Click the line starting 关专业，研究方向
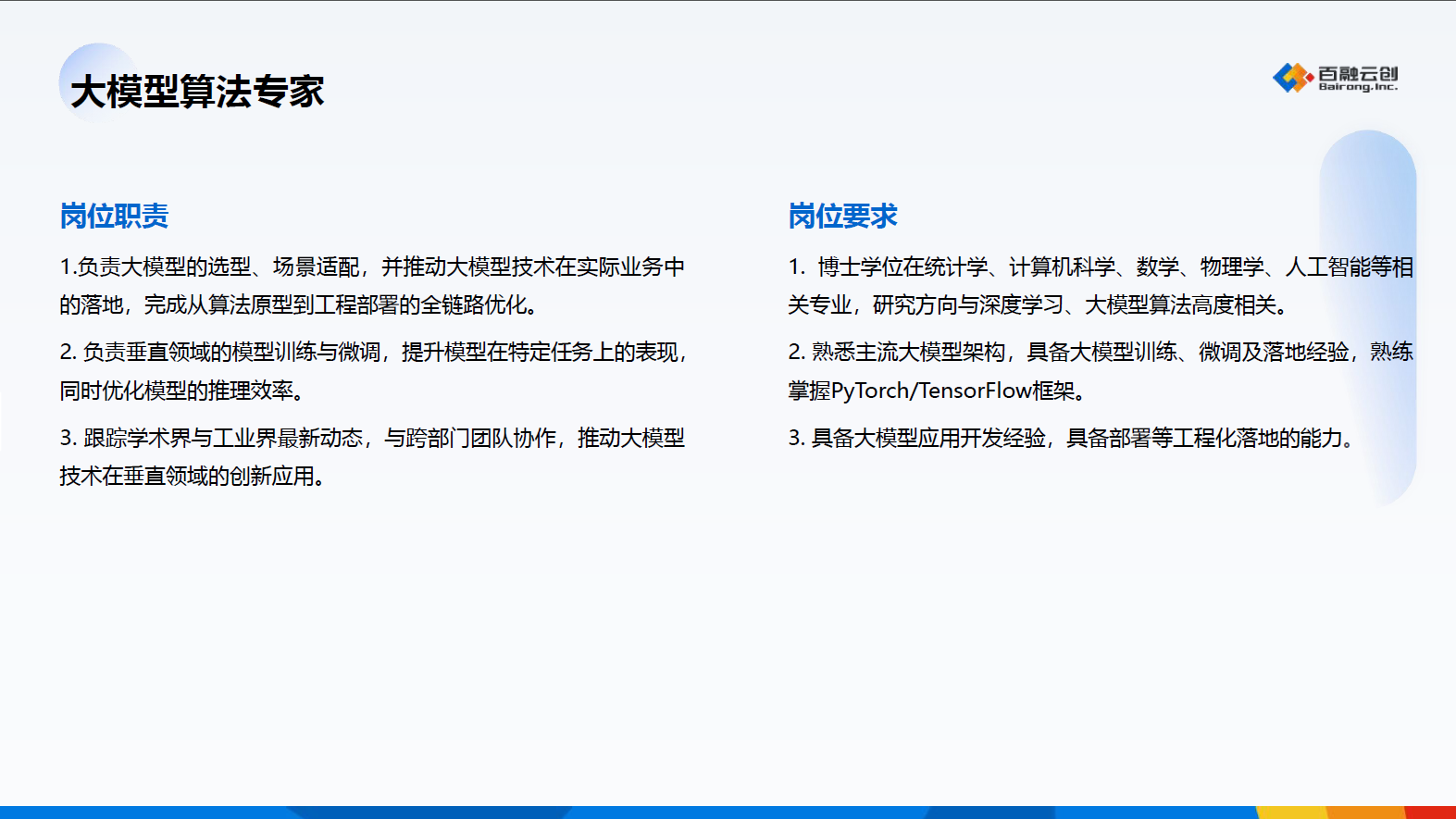The height and width of the screenshot is (819, 1456). [x=1037, y=305]
